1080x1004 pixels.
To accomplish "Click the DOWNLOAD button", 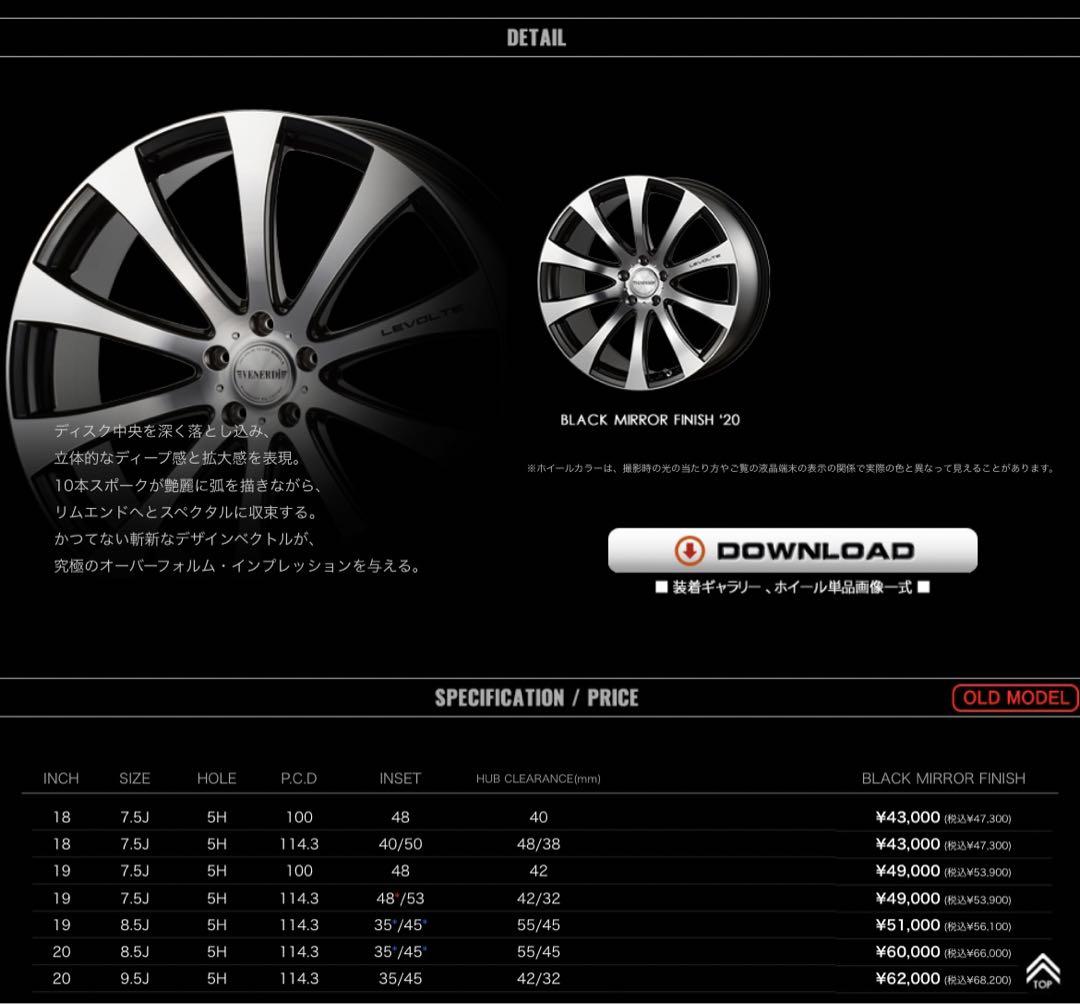I will tap(792, 550).
